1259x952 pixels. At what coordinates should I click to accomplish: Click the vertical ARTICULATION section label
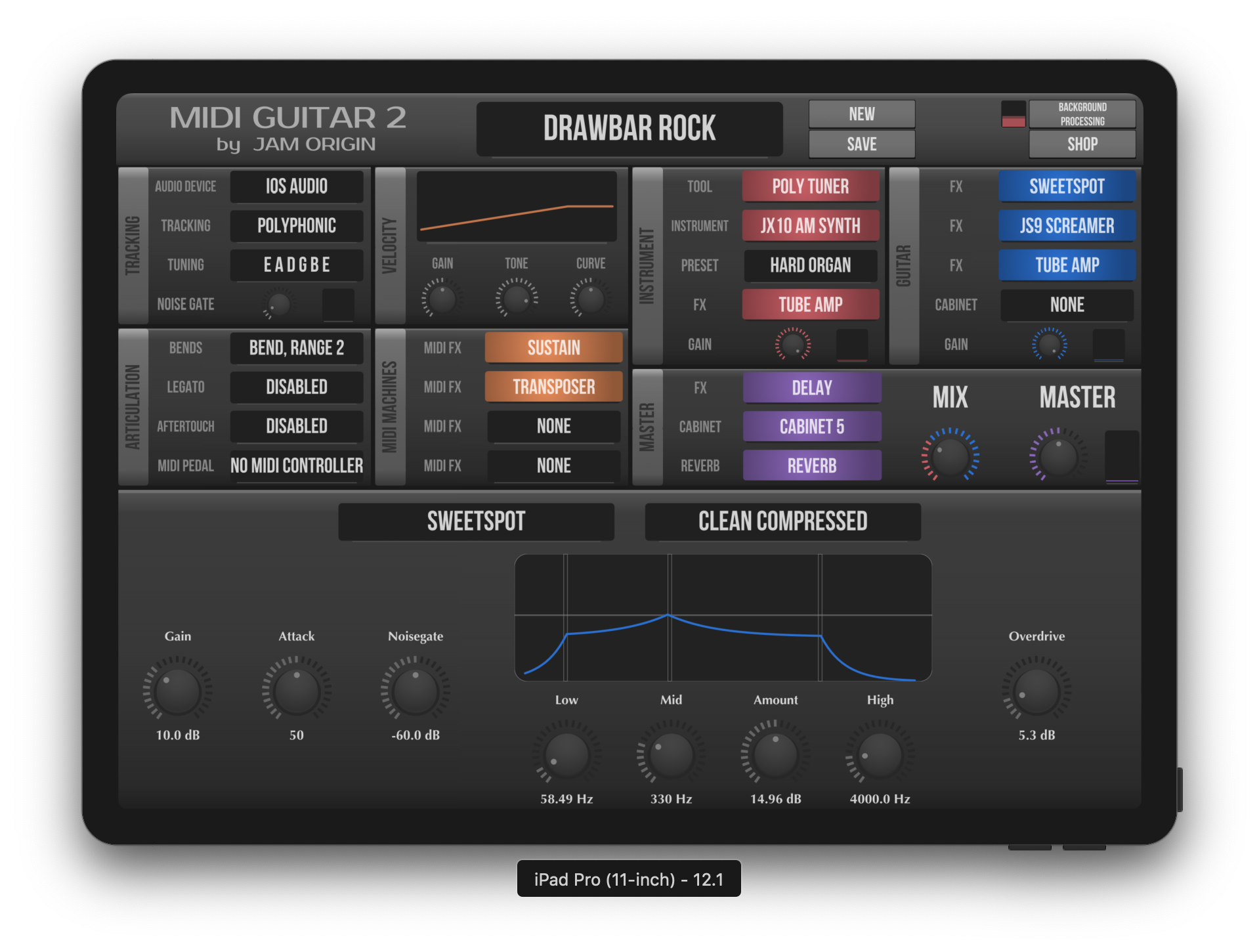[133, 407]
